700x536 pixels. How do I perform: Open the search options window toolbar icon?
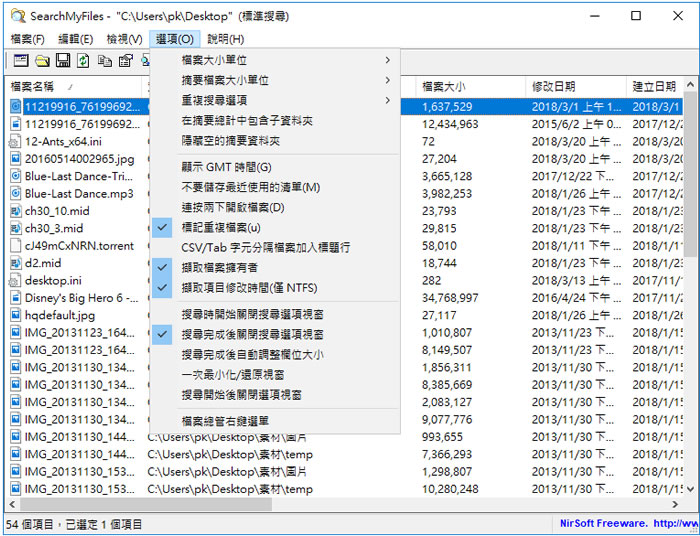[x=21, y=60]
